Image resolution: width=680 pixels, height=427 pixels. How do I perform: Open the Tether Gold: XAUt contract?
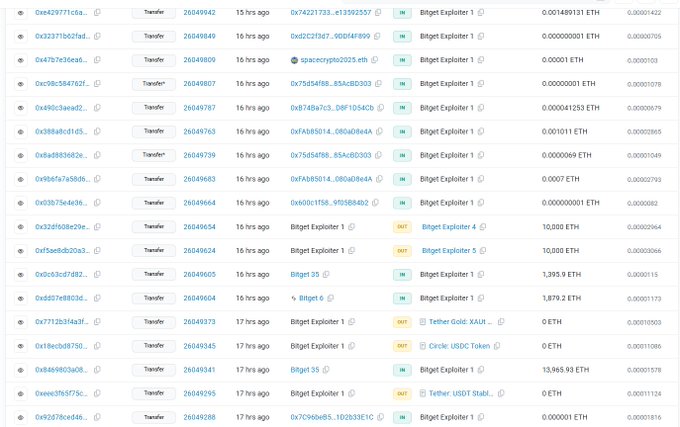(x=461, y=322)
